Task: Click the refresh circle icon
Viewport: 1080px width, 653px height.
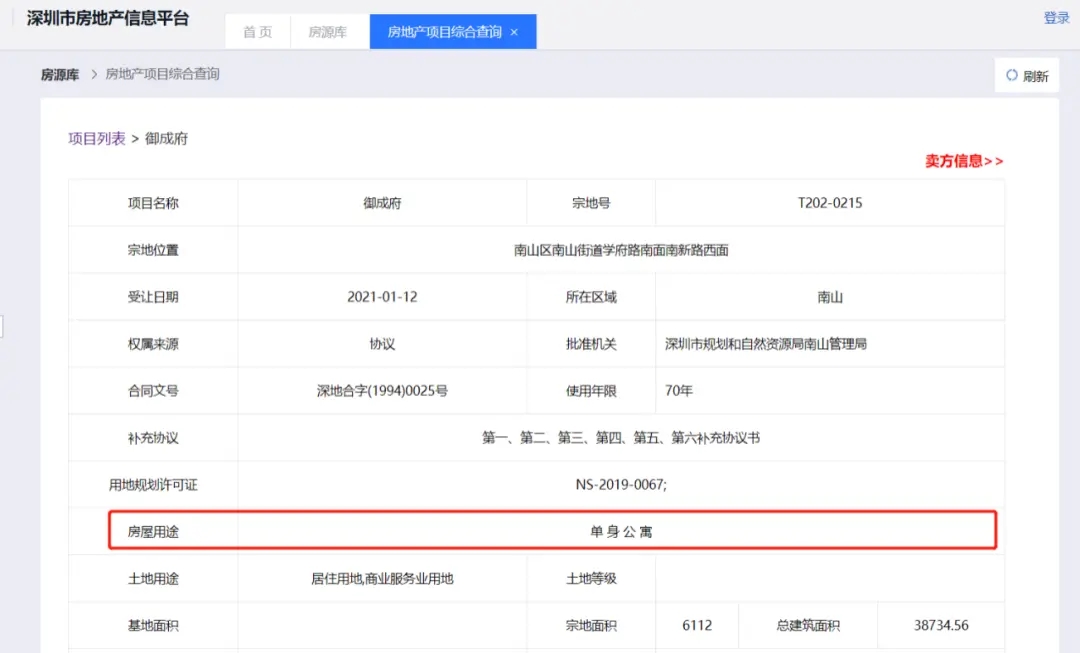Action: [1012, 75]
